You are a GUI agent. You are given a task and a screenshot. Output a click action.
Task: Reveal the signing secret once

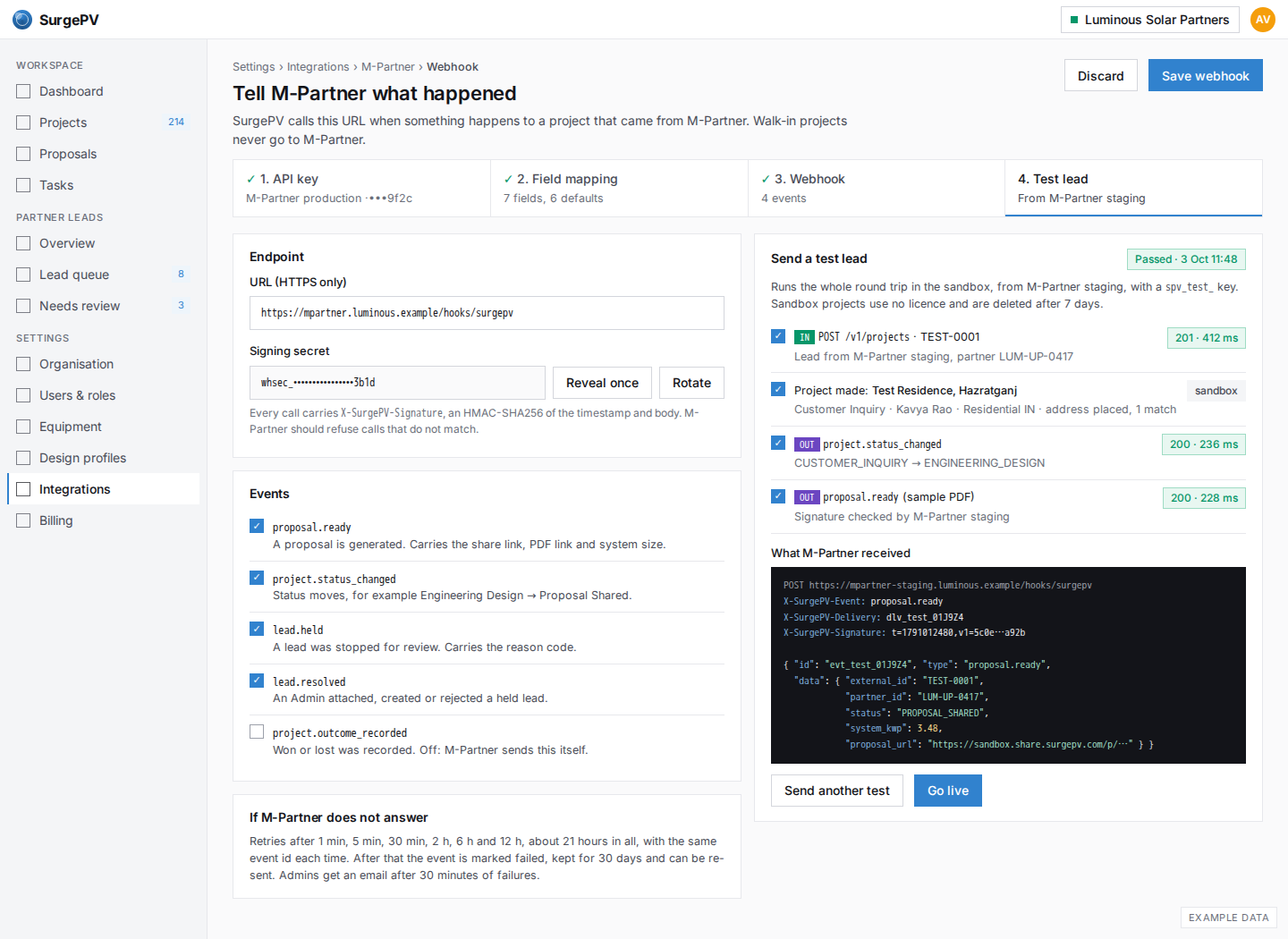(602, 383)
